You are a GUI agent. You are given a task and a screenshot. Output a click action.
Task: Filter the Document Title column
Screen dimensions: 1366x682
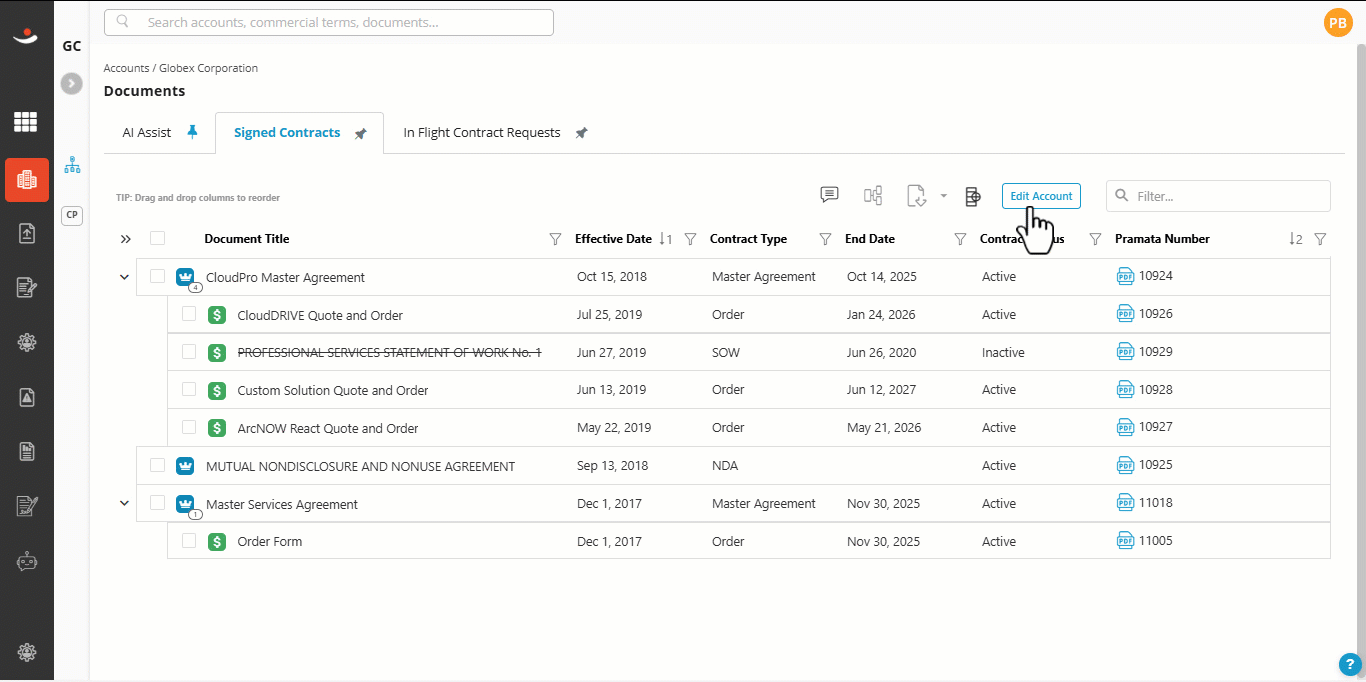coord(556,239)
